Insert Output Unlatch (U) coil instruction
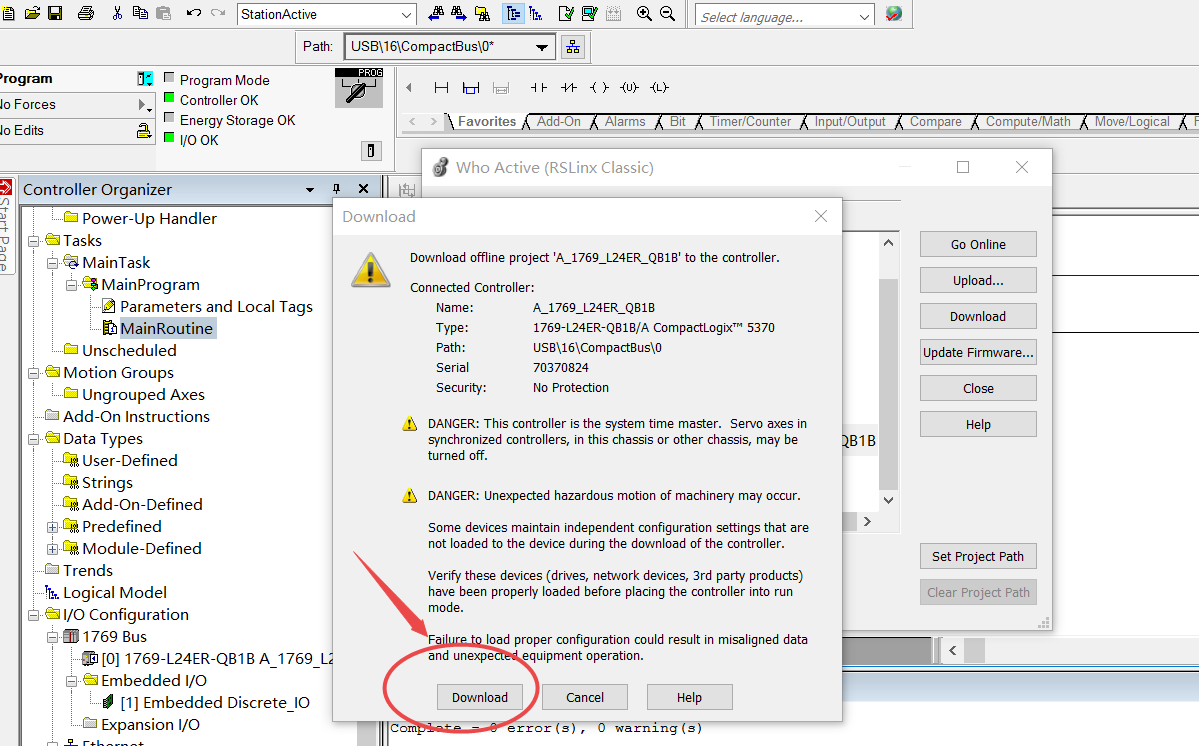The height and width of the screenshot is (746, 1199). pos(629,88)
